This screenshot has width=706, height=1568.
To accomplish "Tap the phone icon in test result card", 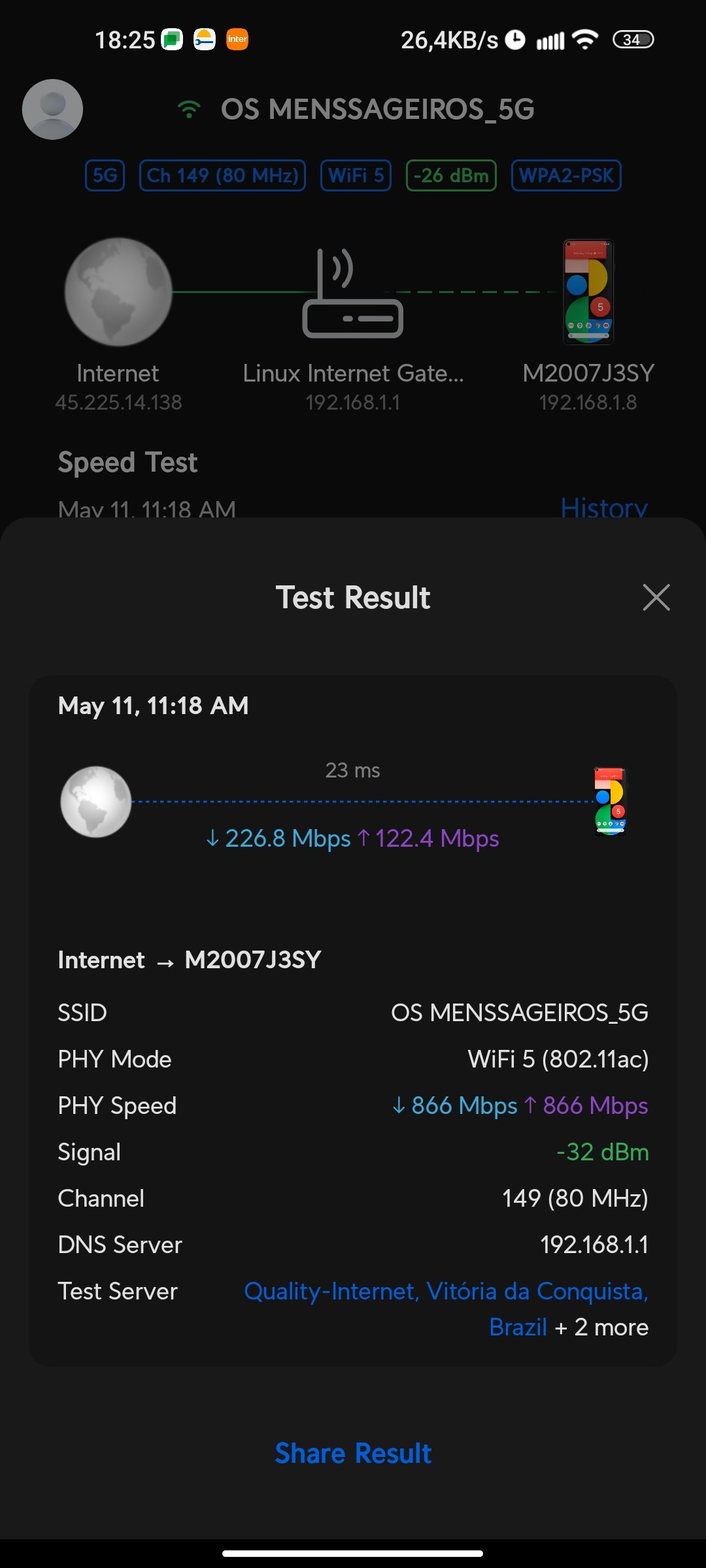I will pos(610,802).
